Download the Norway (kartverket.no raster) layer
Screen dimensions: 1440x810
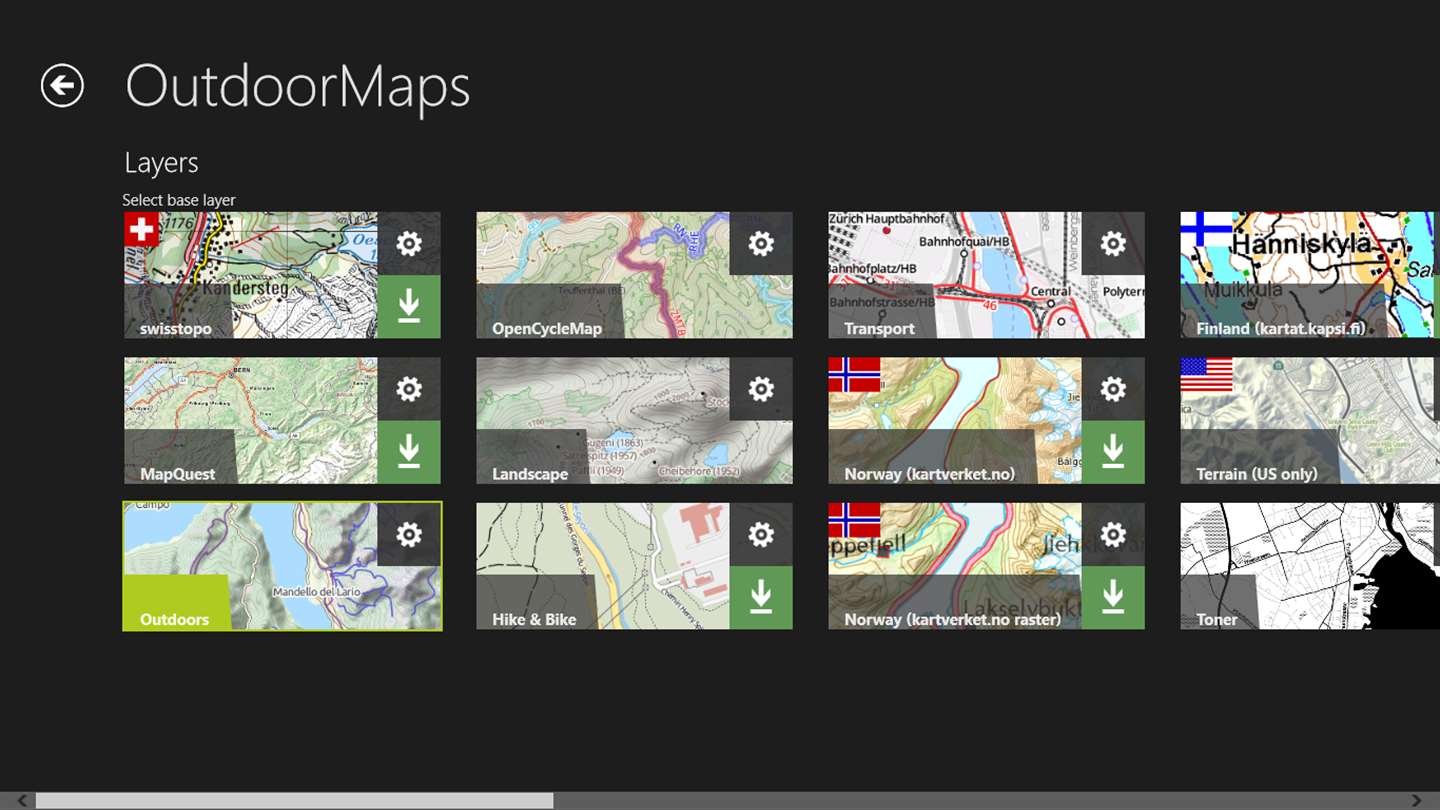coord(1113,598)
